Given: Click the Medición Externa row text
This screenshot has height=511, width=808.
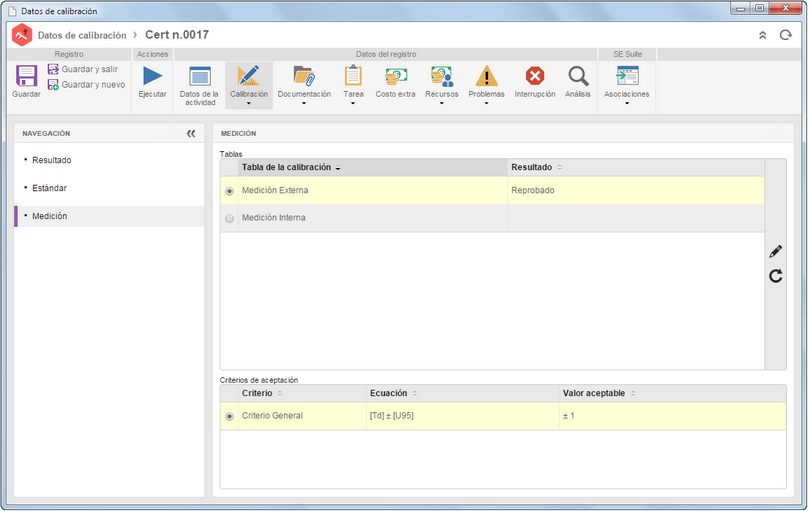Looking at the screenshot, I should [275, 190].
